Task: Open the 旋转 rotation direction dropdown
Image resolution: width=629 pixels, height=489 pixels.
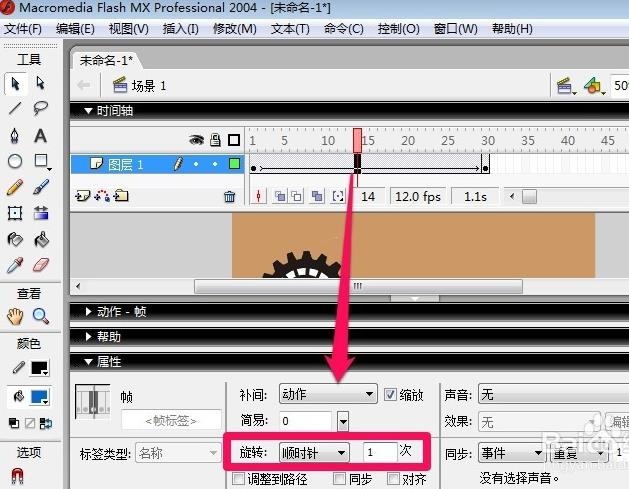Action: point(314,453)
